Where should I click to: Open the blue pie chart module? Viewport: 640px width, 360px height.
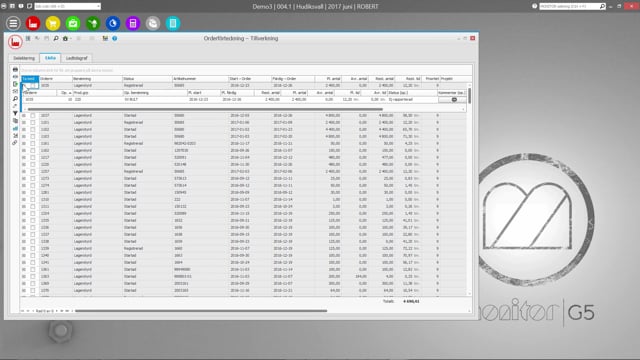click(113, 23)
